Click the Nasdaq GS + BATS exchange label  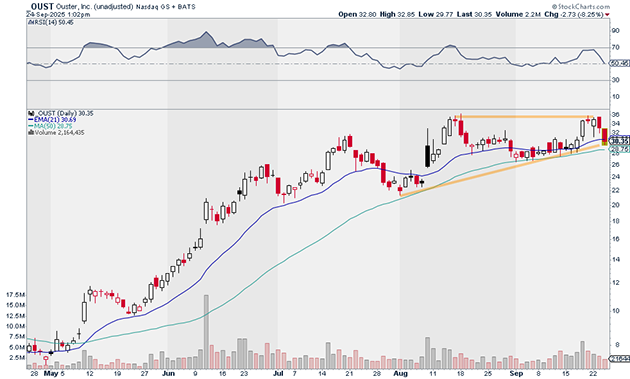click(166, 7)
